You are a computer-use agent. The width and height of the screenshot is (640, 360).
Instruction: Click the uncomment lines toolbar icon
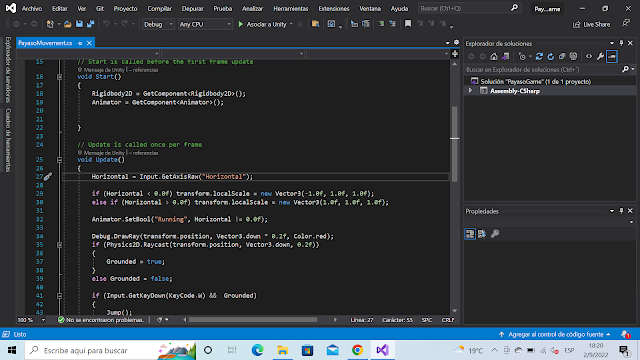(x=392, y=24)
